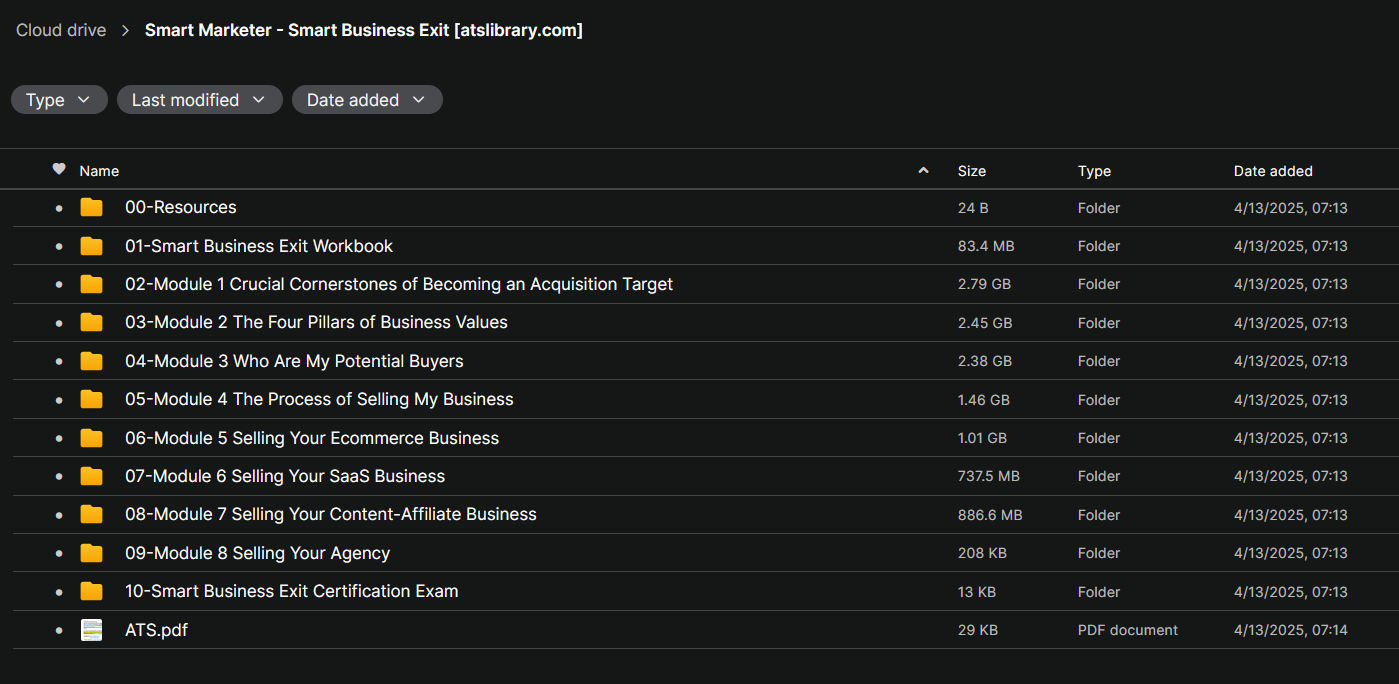Click the 02-Module 1 folder icon

[92, 284]
